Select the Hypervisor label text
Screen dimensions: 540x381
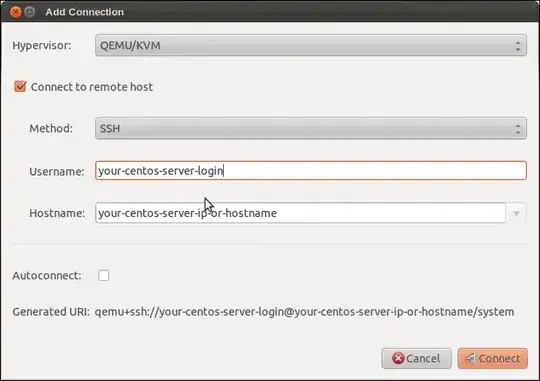point(42,45)
